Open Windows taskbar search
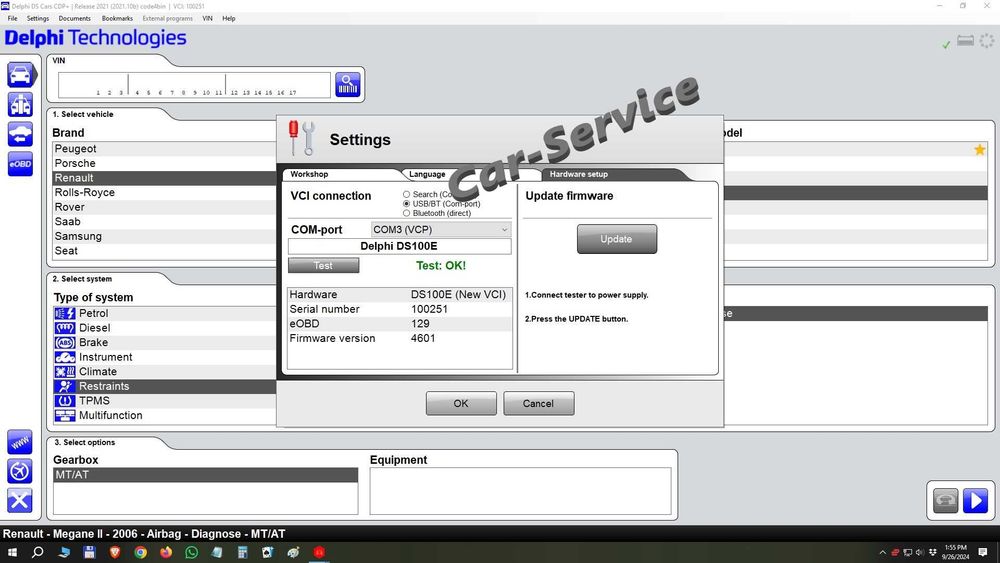This screenshot has height=563, width=1000. pyautogui.click(x=38, y=552)
